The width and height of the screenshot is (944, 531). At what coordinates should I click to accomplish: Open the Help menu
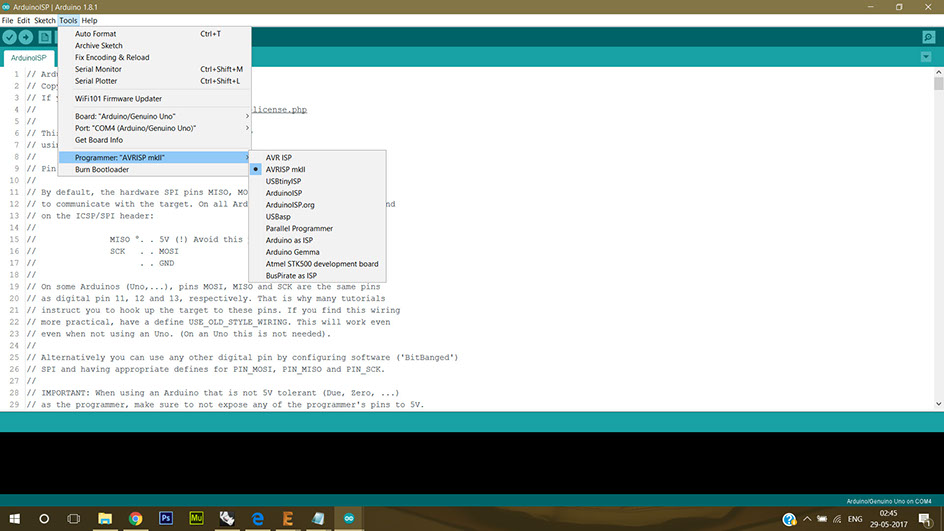(x=89, y=20)
